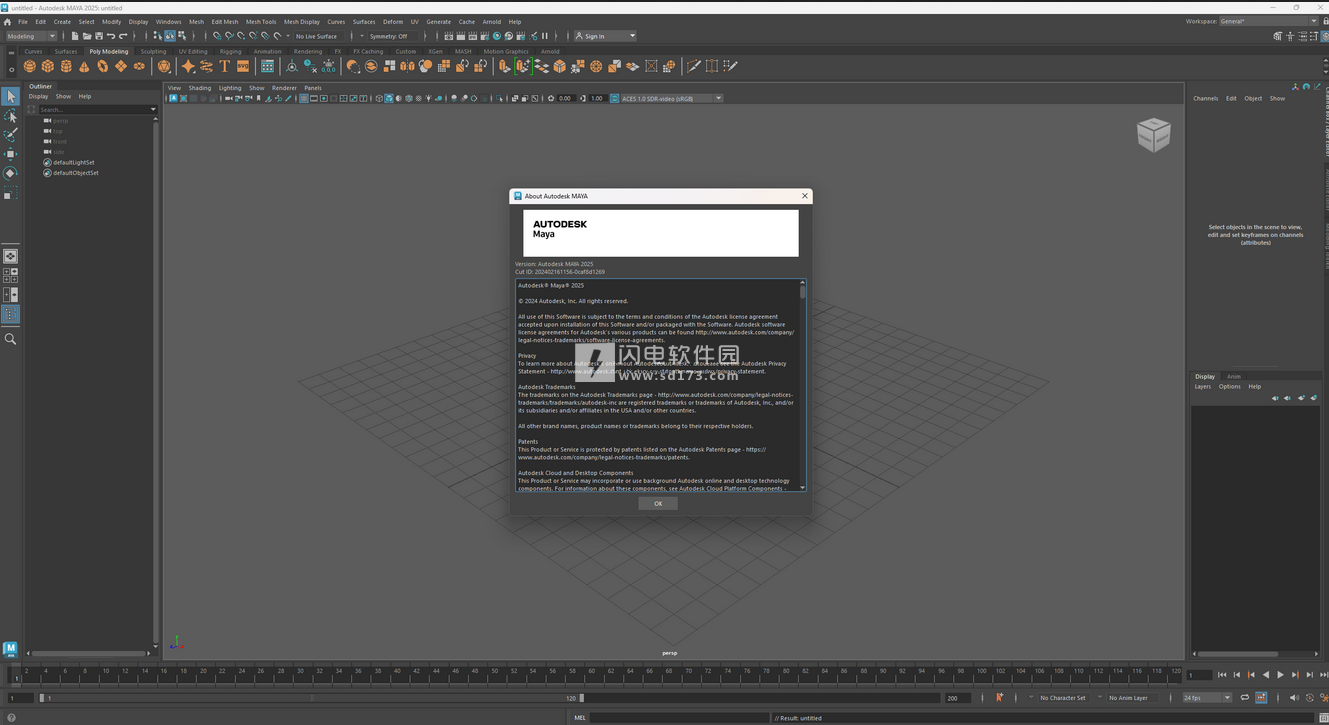The image size is (1329, 725).
Task: Open the ACES 1.0 SDR-video view transform dropdown
Action: 671,98
